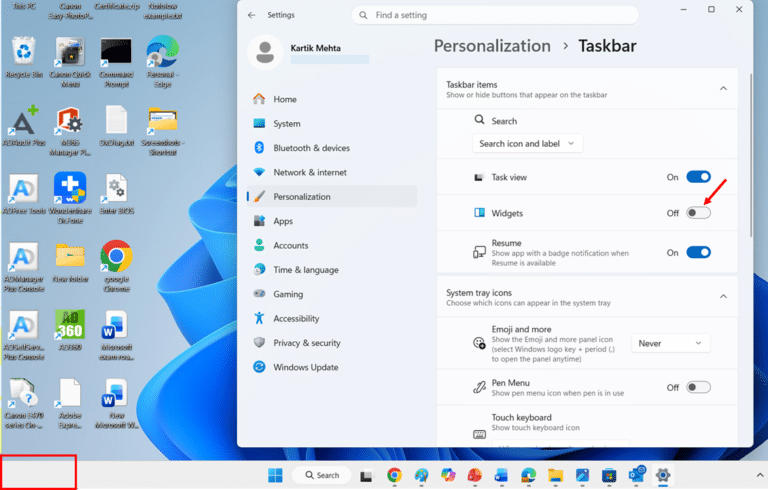Select New folder on desktop
768x490 pixels.
click(70, 262)
